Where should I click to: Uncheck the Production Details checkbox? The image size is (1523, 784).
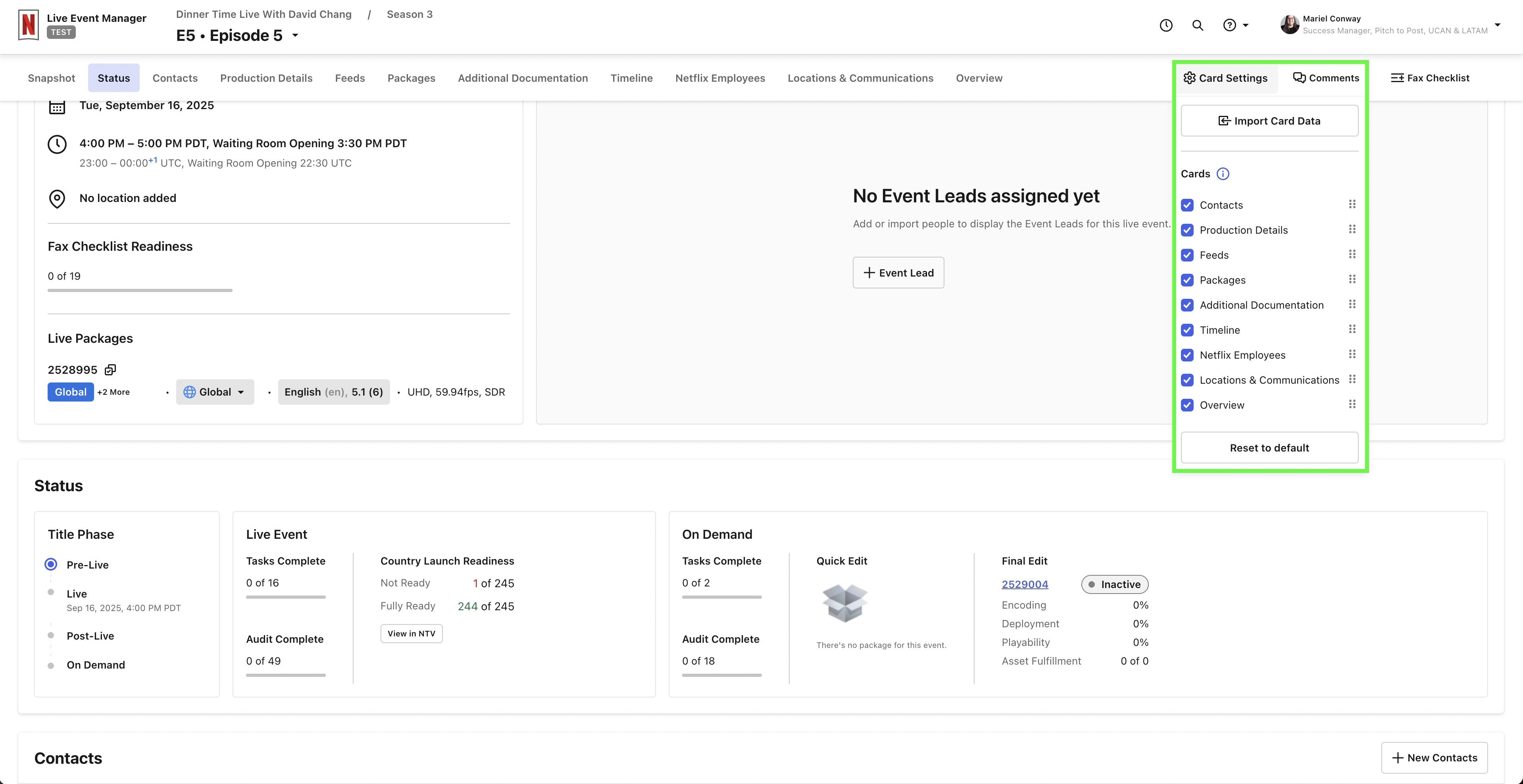click(1187, 230)
